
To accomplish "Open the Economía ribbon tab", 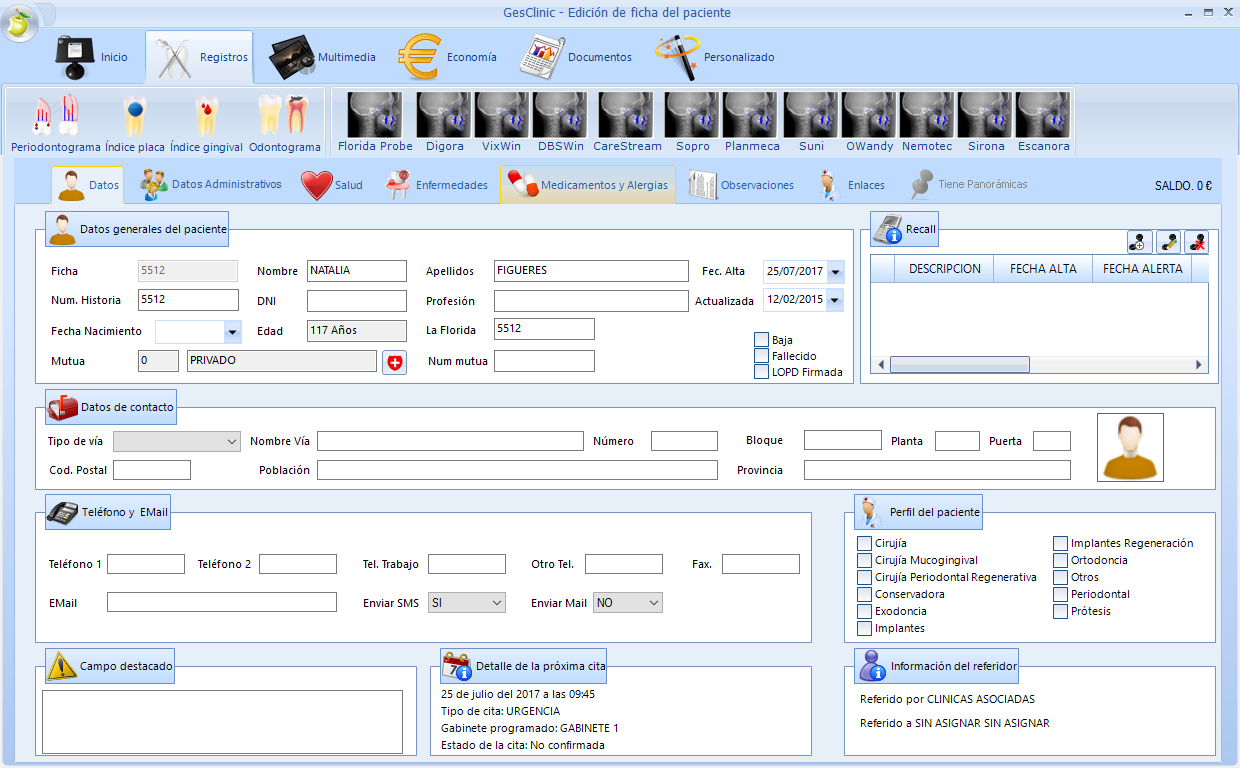I will click(x=448, y=57).
